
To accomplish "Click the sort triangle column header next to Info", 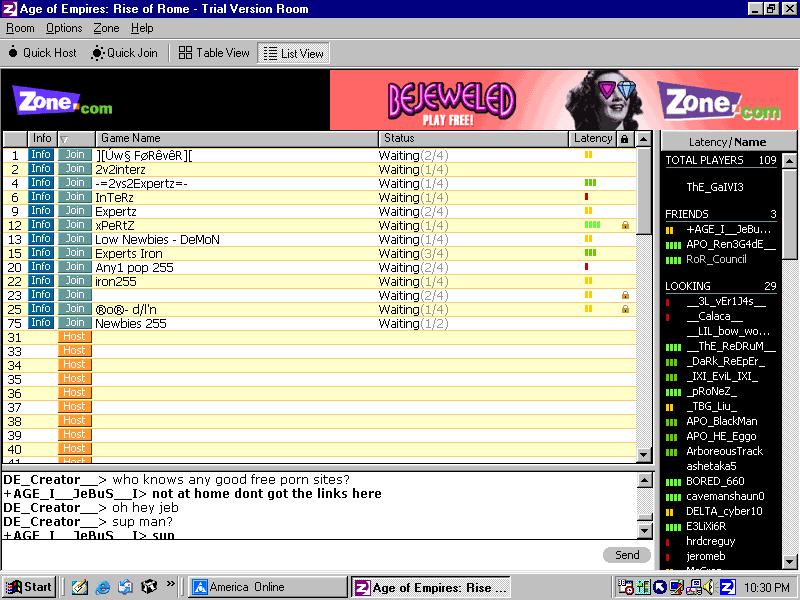I will 76,139.
